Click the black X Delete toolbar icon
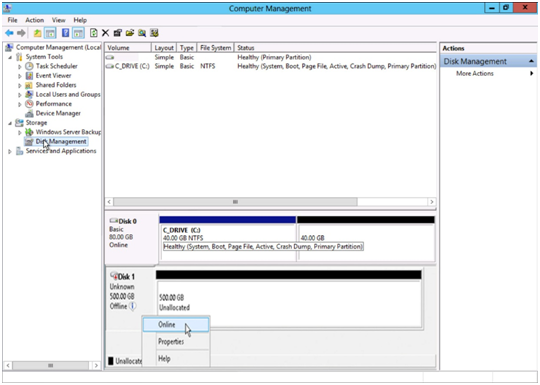The width and height of the screenshot is (540, 385). coord(105,33)
